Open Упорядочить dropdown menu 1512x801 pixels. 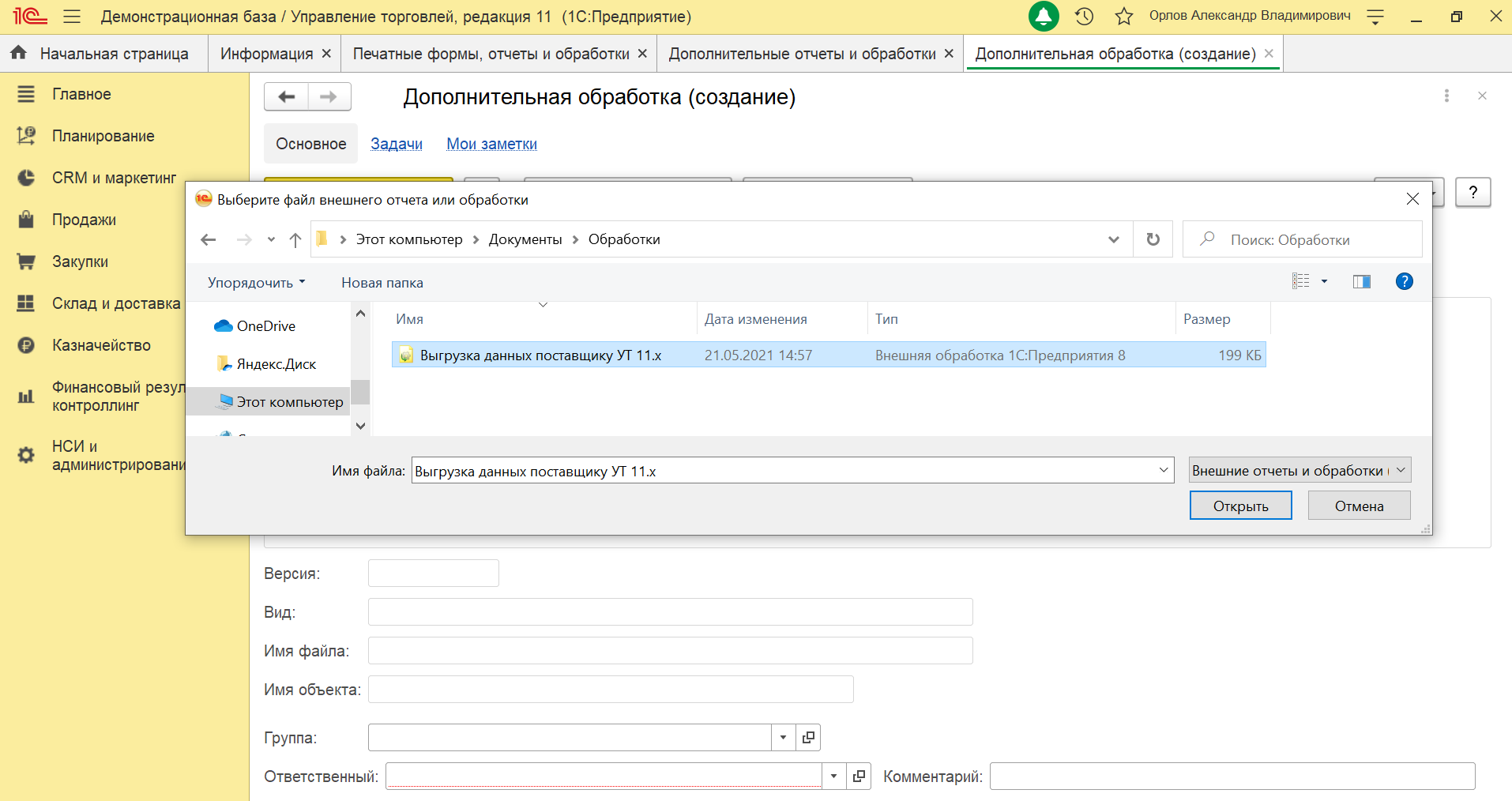(x=257, y=282)
